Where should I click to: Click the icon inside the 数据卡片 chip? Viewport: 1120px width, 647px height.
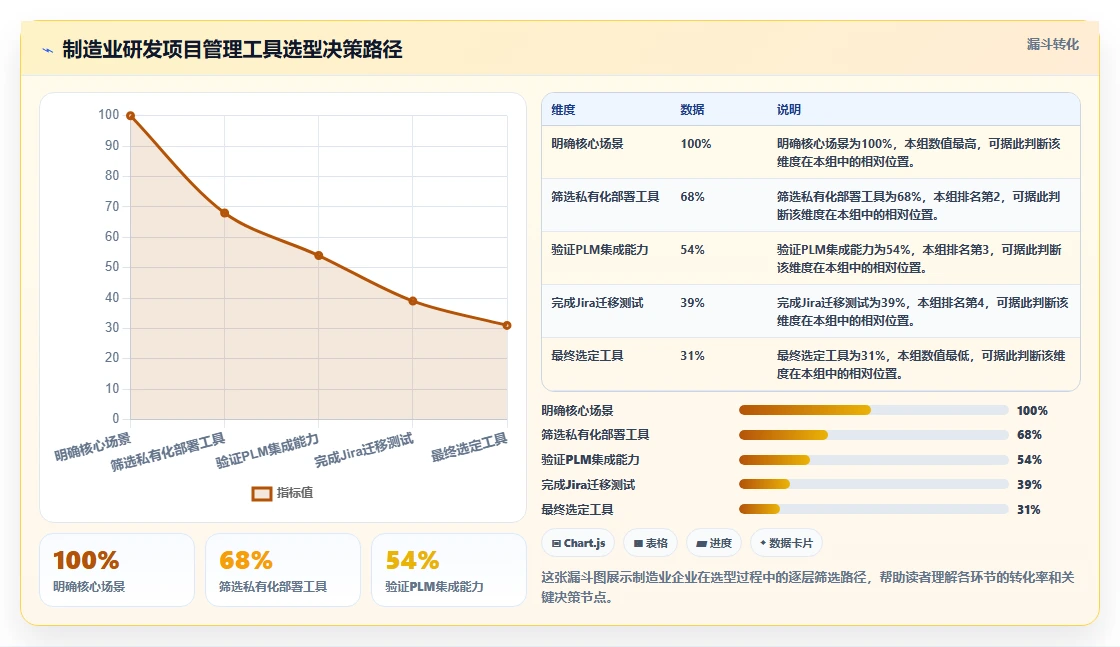[x=763, y=543]
